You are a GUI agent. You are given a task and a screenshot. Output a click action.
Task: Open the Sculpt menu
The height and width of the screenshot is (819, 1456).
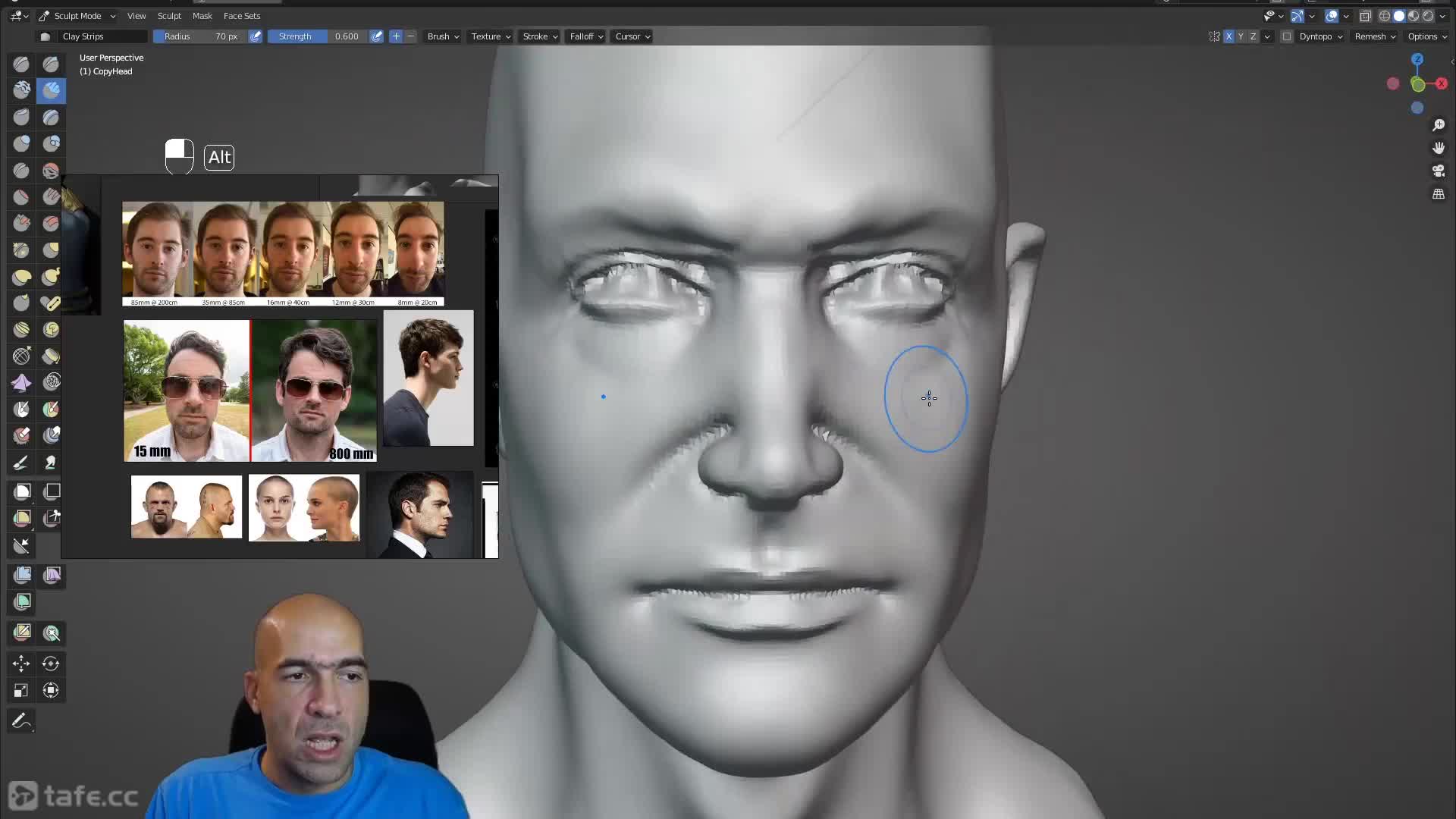pos(169,16)
